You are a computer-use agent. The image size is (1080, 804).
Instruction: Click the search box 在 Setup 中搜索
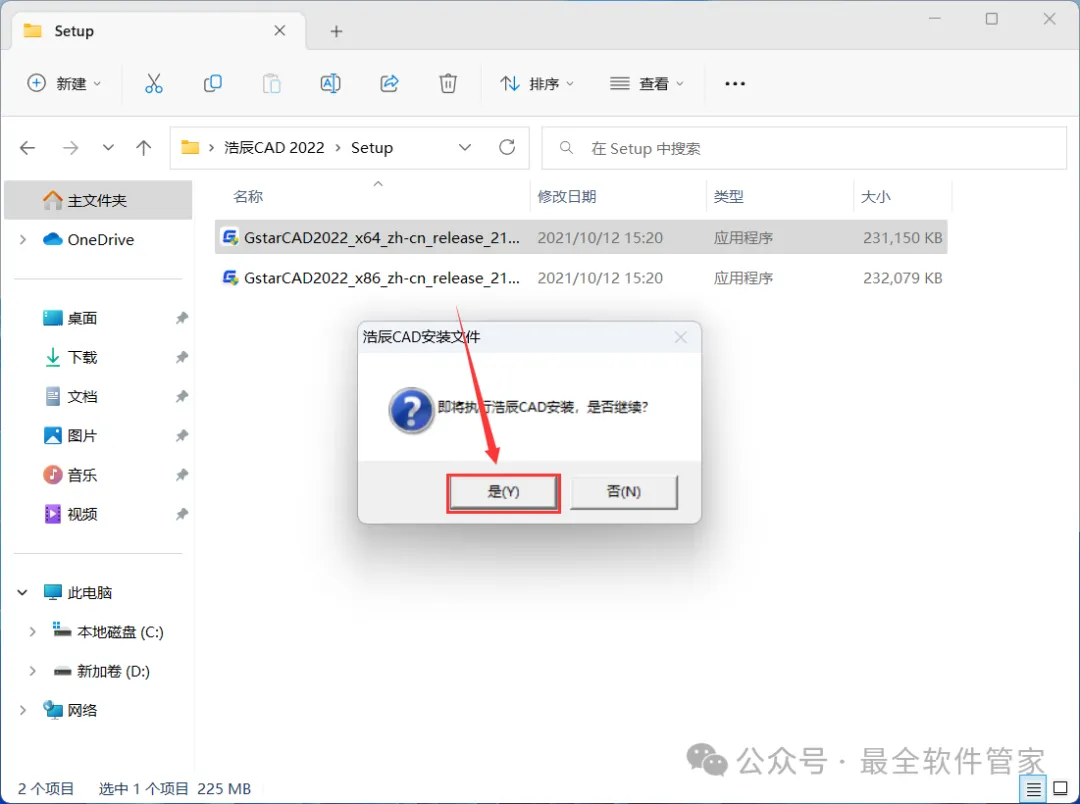point(804,147)
